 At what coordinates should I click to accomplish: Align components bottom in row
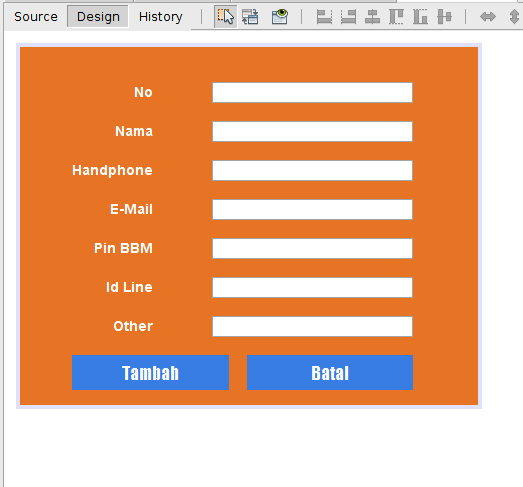coord(420,16)
